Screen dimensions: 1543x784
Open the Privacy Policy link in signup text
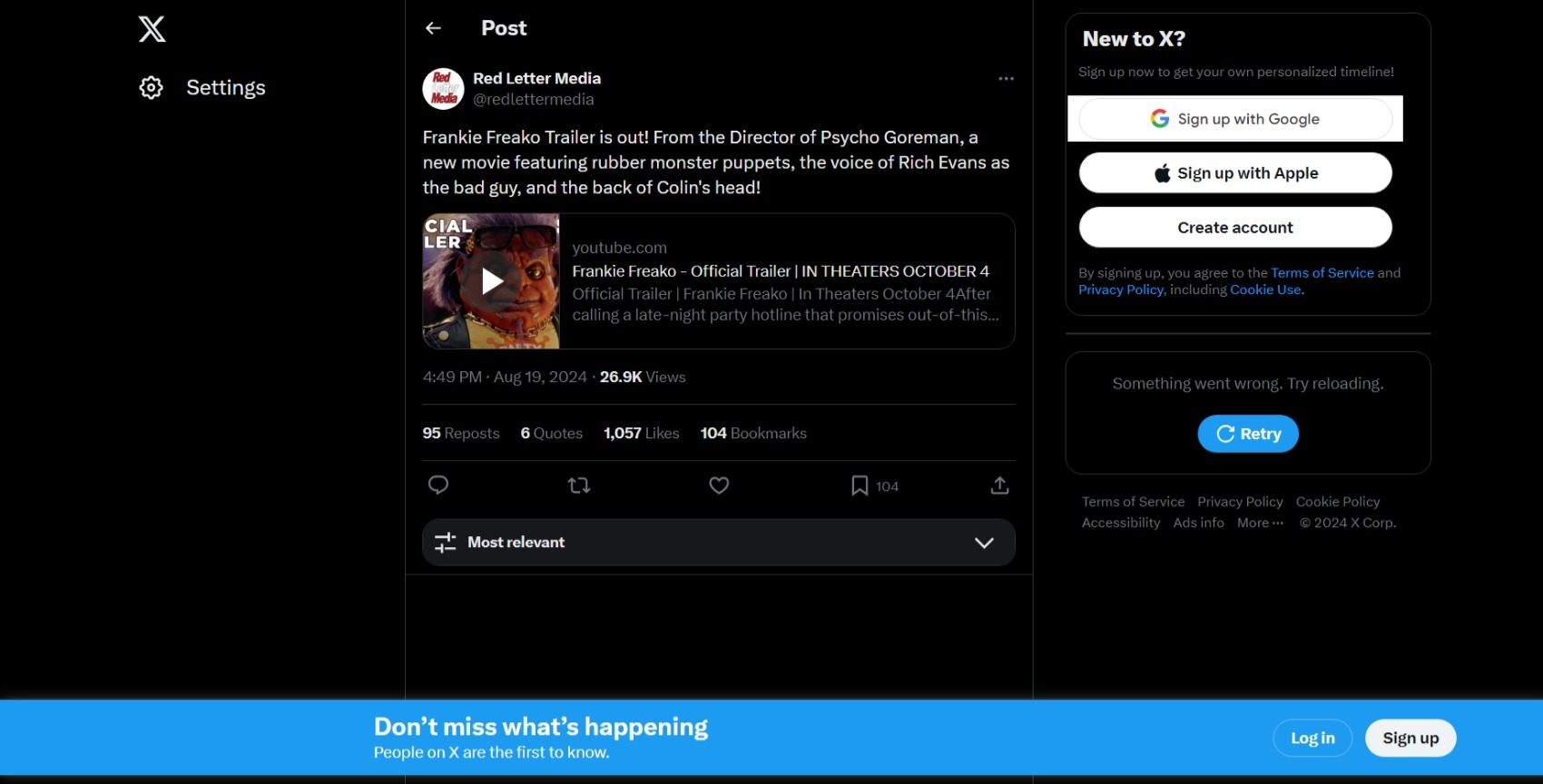(x=1121, y=290)
